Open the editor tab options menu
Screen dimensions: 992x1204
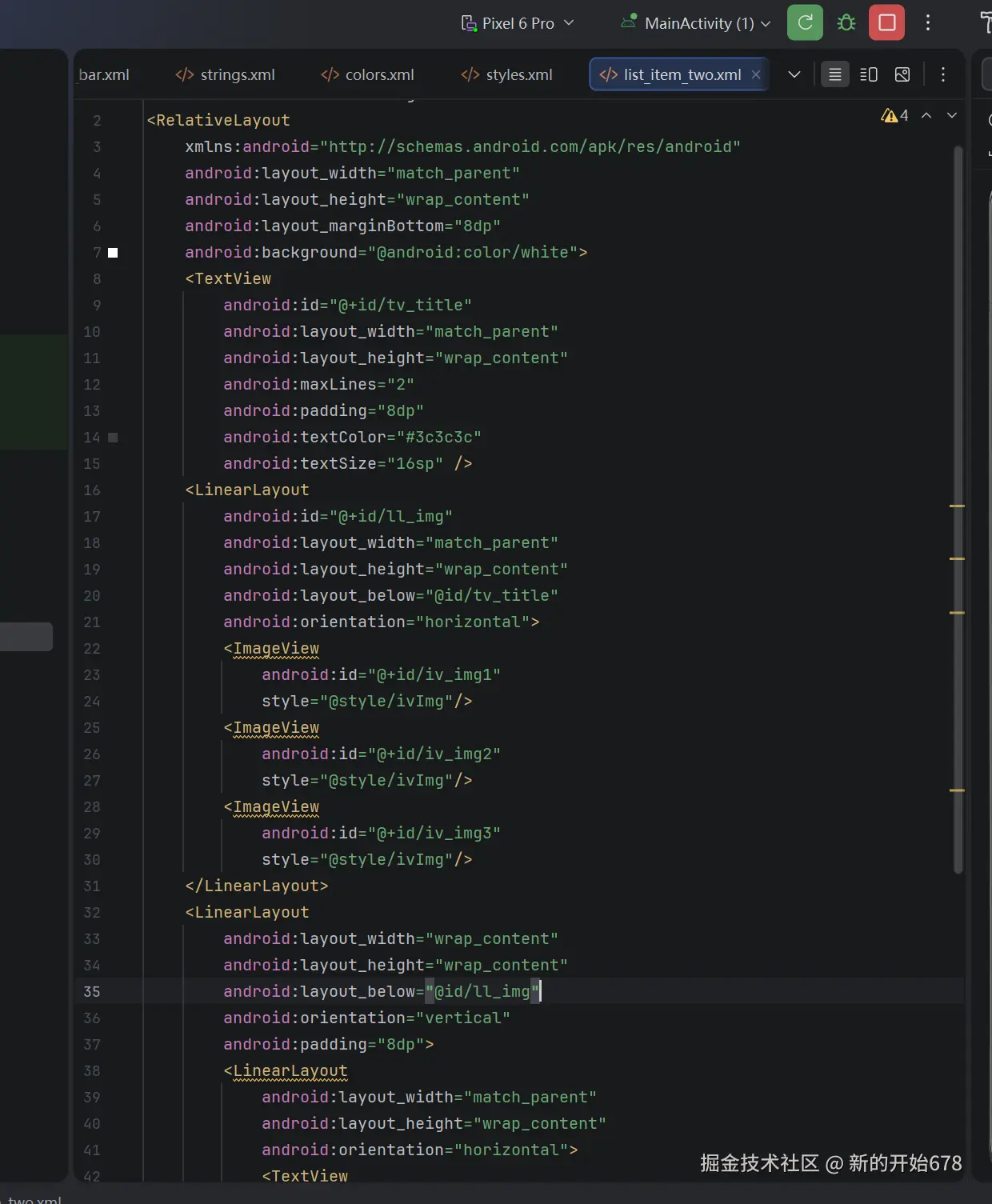(x=943, y=74)
